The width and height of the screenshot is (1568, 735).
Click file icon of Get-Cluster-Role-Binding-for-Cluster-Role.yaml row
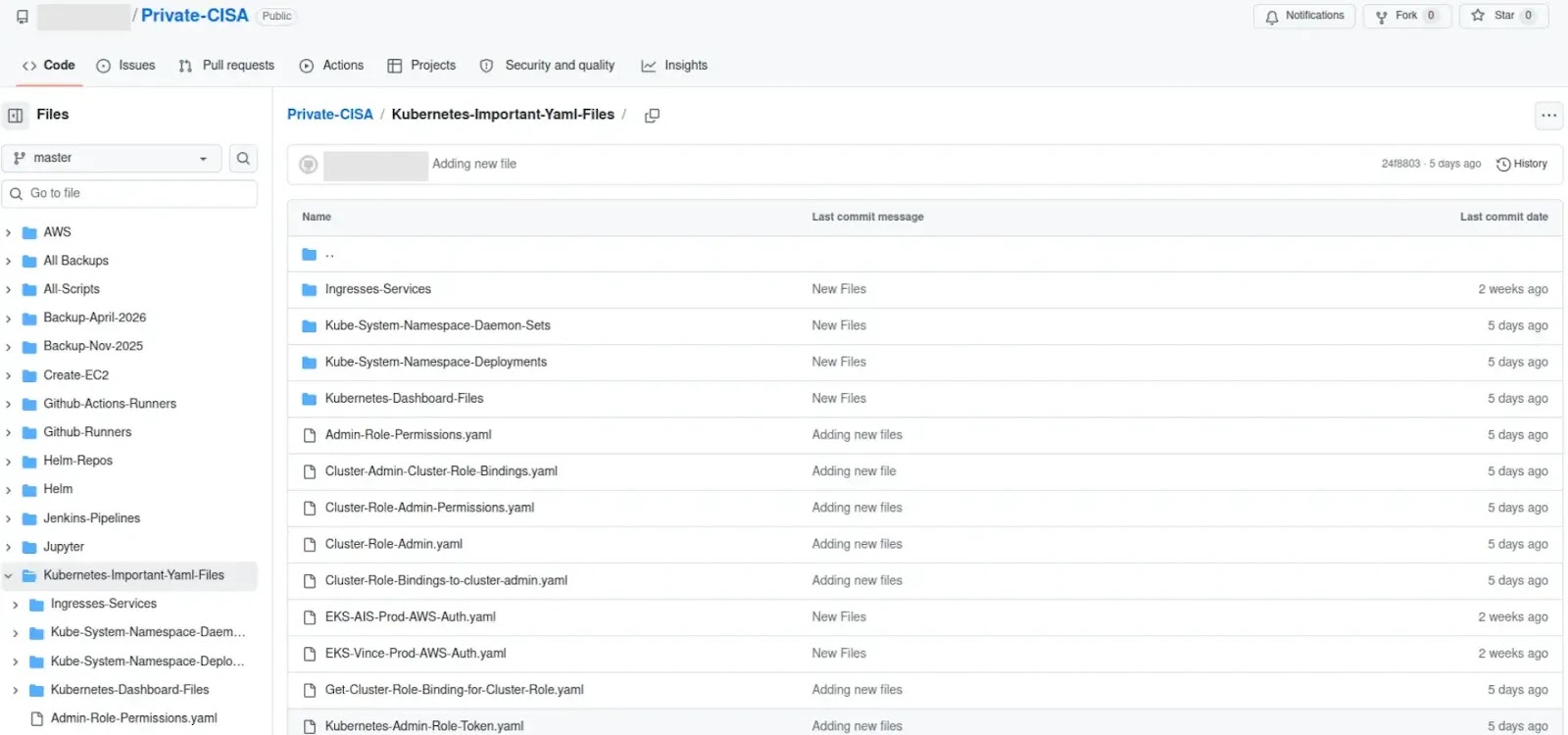tap(310, 690)
